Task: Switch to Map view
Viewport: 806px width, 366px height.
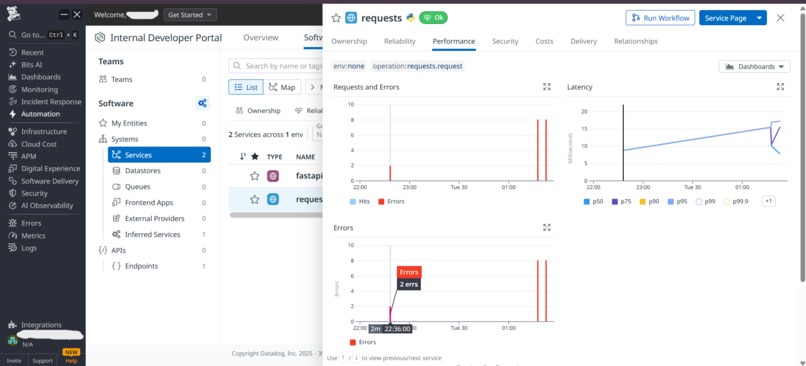Action: pos(282,87)
